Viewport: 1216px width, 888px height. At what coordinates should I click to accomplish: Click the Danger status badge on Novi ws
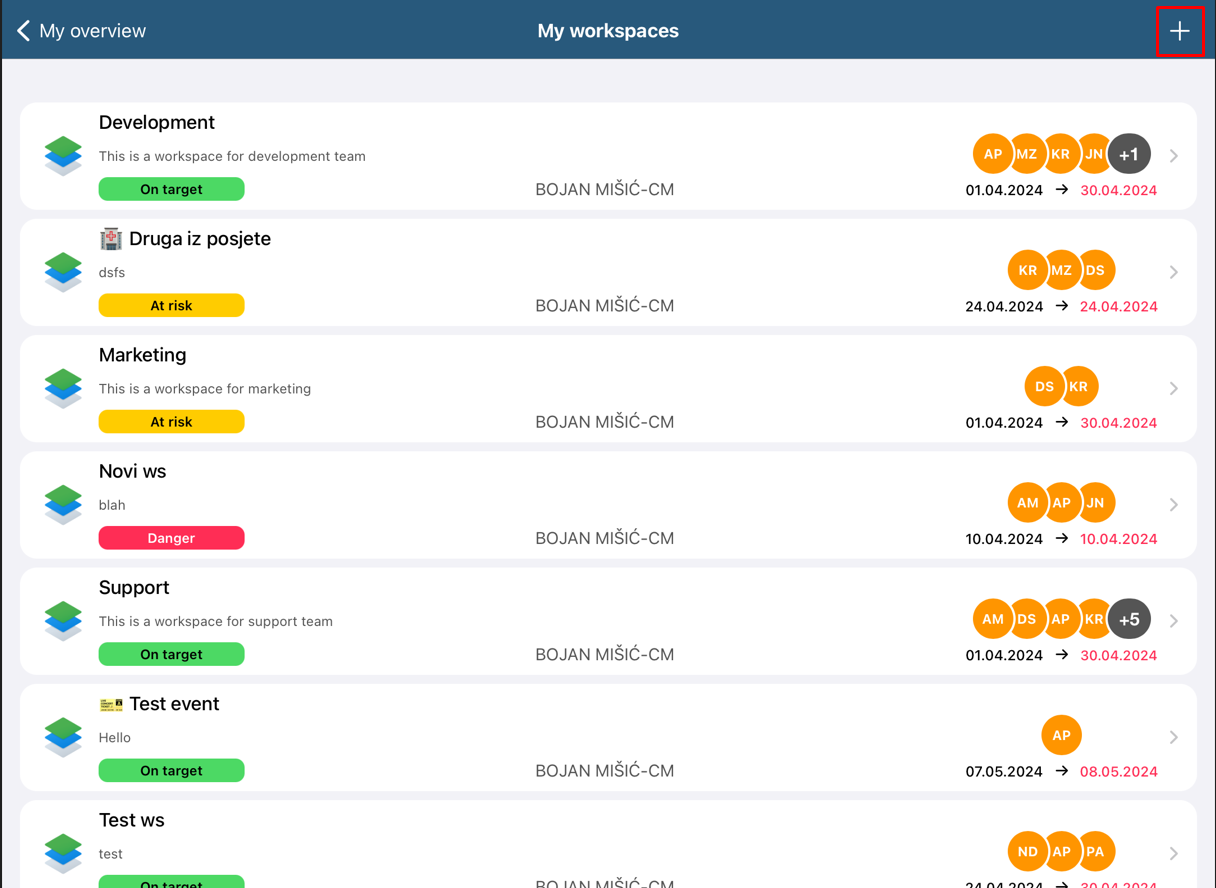[x=171, y=538]
